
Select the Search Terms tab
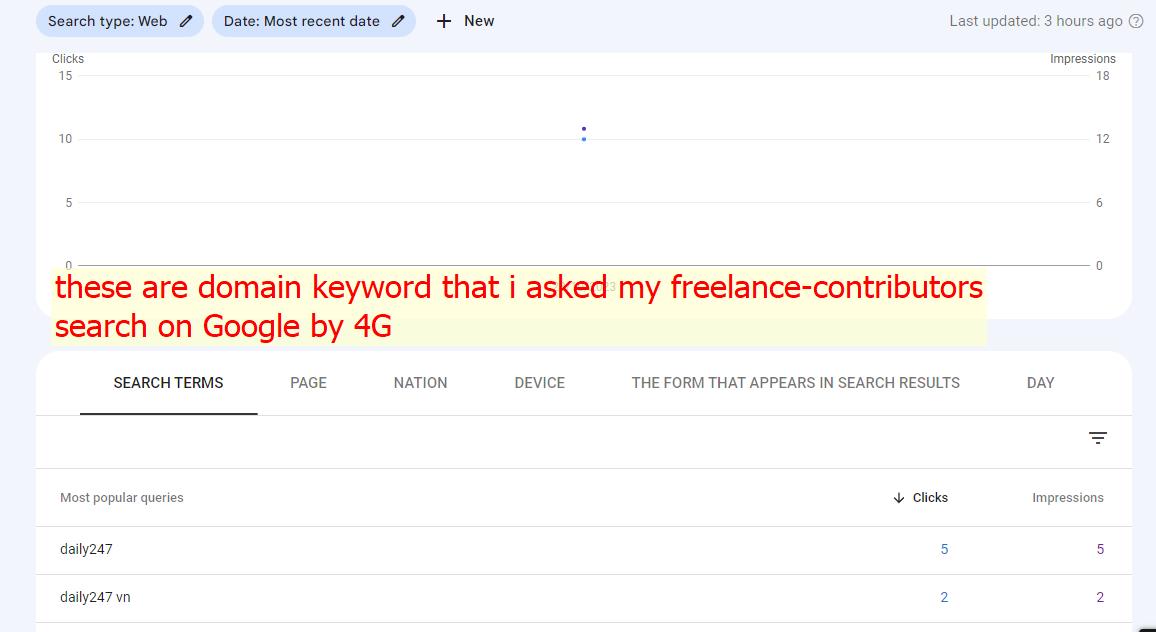click(168, 383)
